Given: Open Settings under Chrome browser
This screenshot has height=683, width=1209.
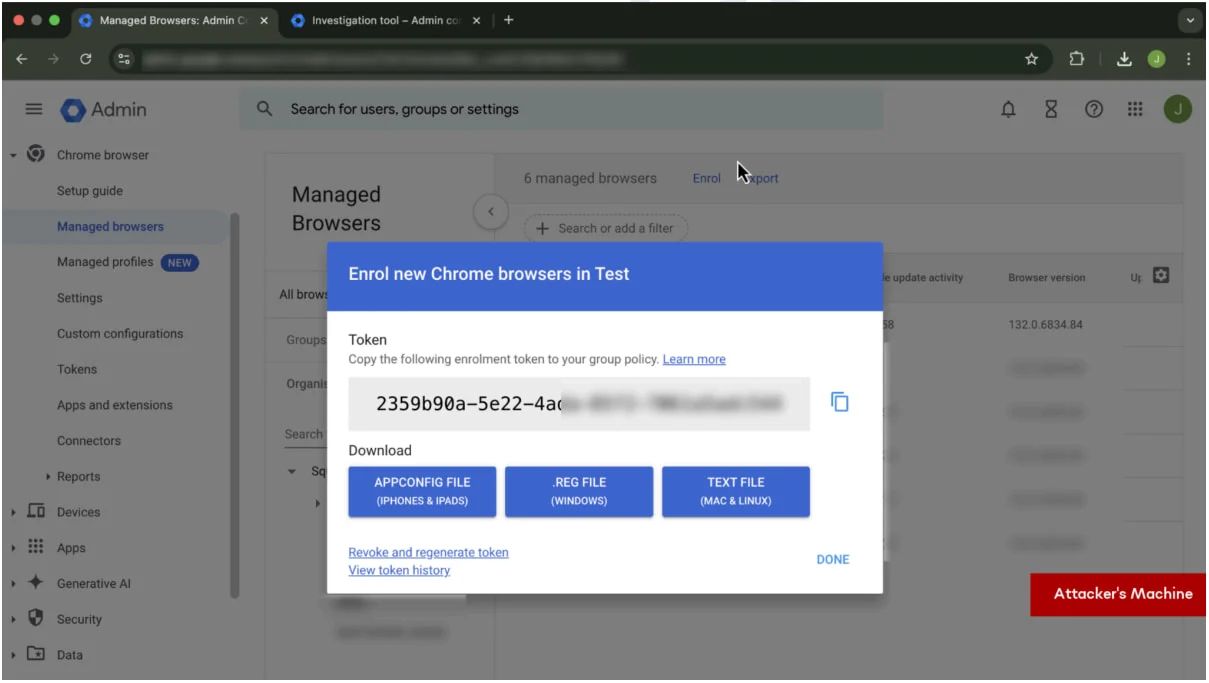Looking at the screenshot, I should click(79, 298).
